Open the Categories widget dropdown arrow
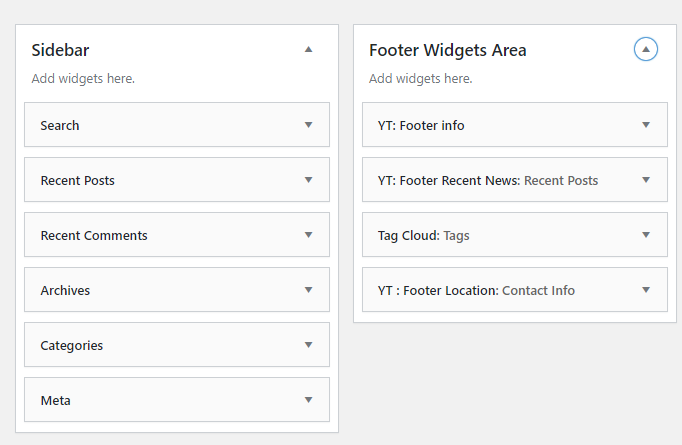682x445 pixels. (308, 345)
